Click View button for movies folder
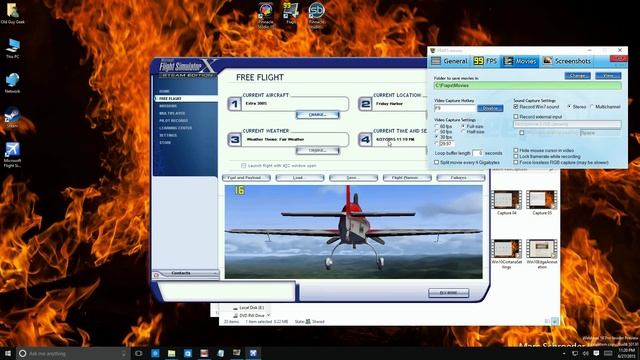The width and height of the screenshot is (640, 360). point(608,76)
